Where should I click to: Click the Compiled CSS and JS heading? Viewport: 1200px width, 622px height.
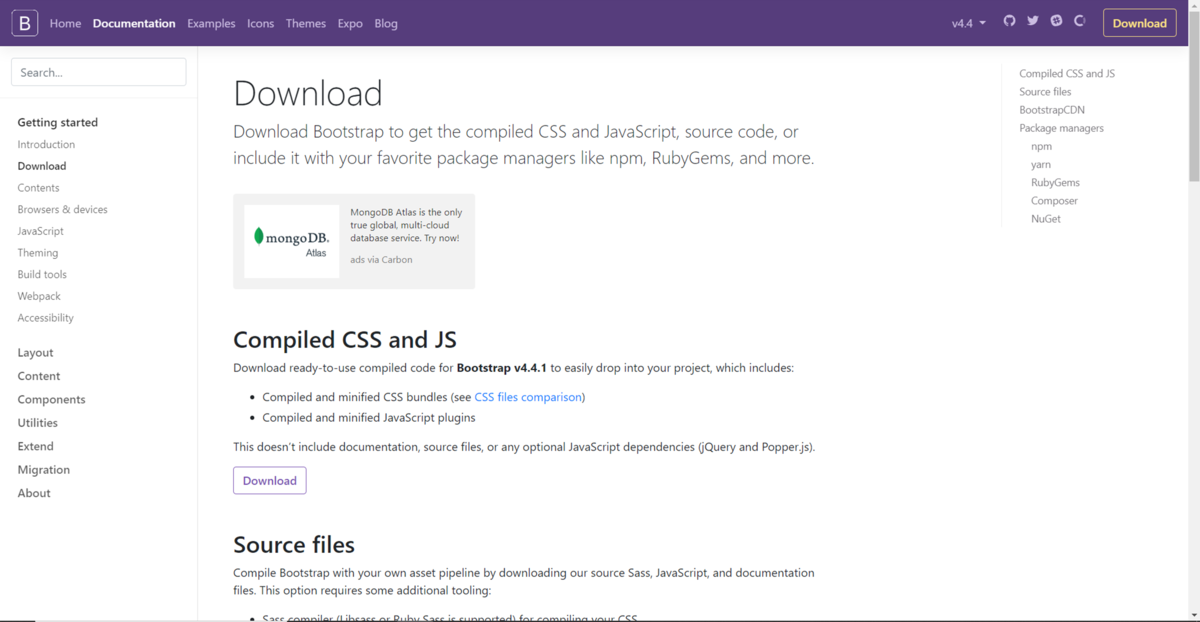click(345, 339)
